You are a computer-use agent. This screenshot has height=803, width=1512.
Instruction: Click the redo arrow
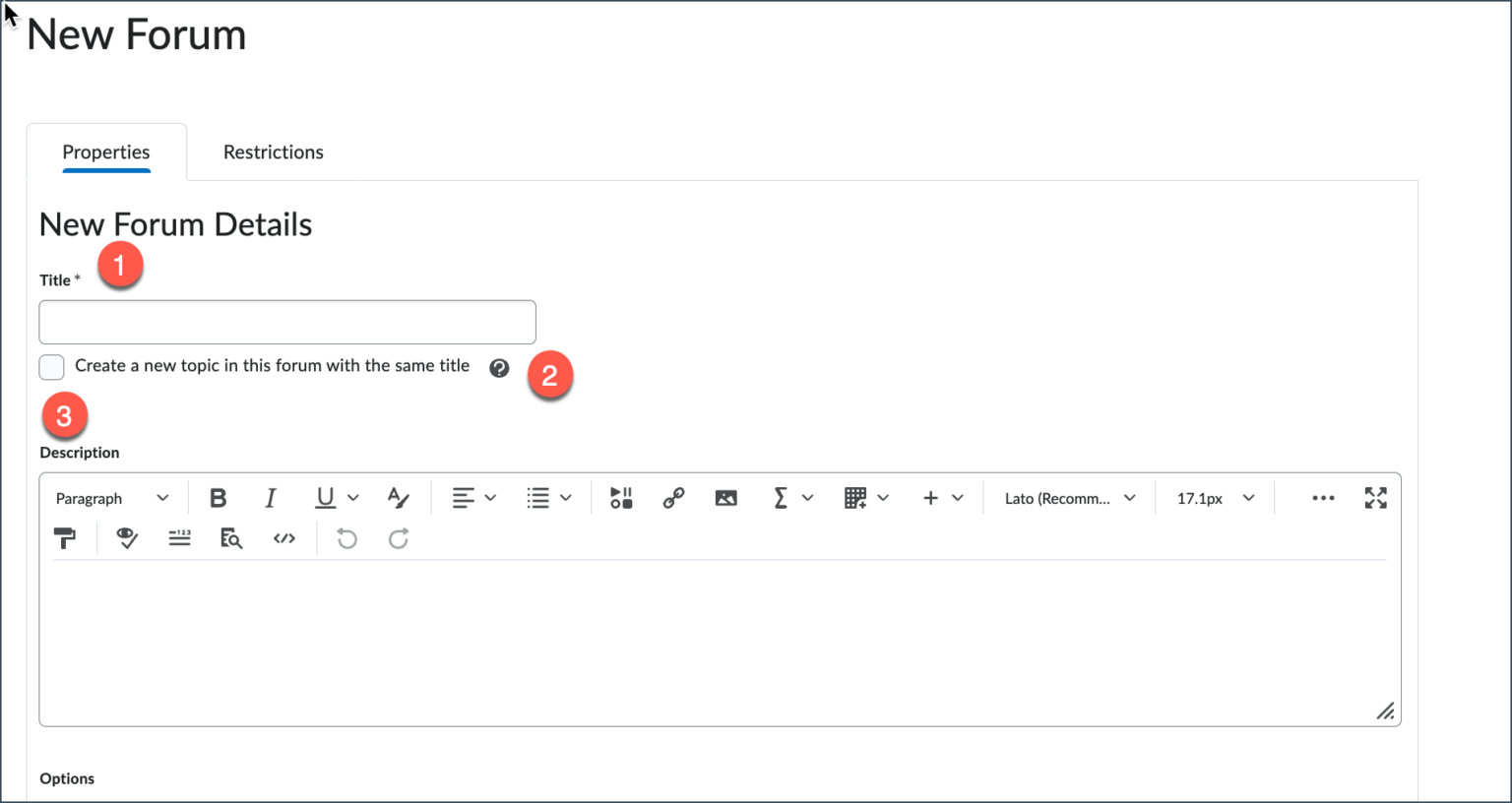[x=399, y=538]
